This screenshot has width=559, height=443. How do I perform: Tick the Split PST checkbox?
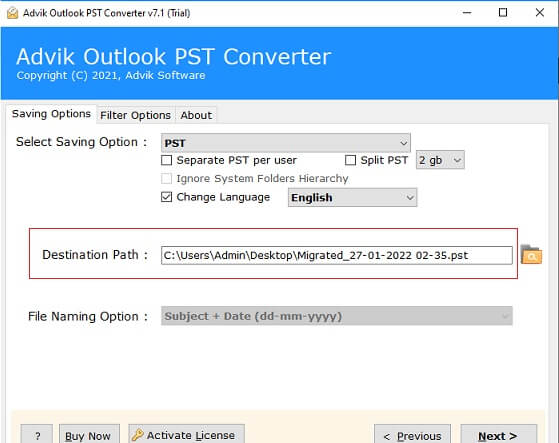tap(350, 160)
